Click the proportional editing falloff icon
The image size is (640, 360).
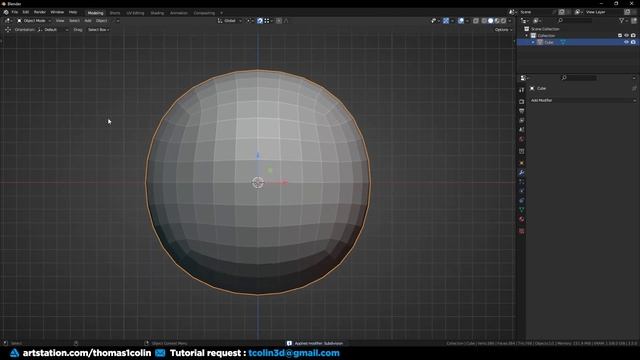tap(286, 20)
